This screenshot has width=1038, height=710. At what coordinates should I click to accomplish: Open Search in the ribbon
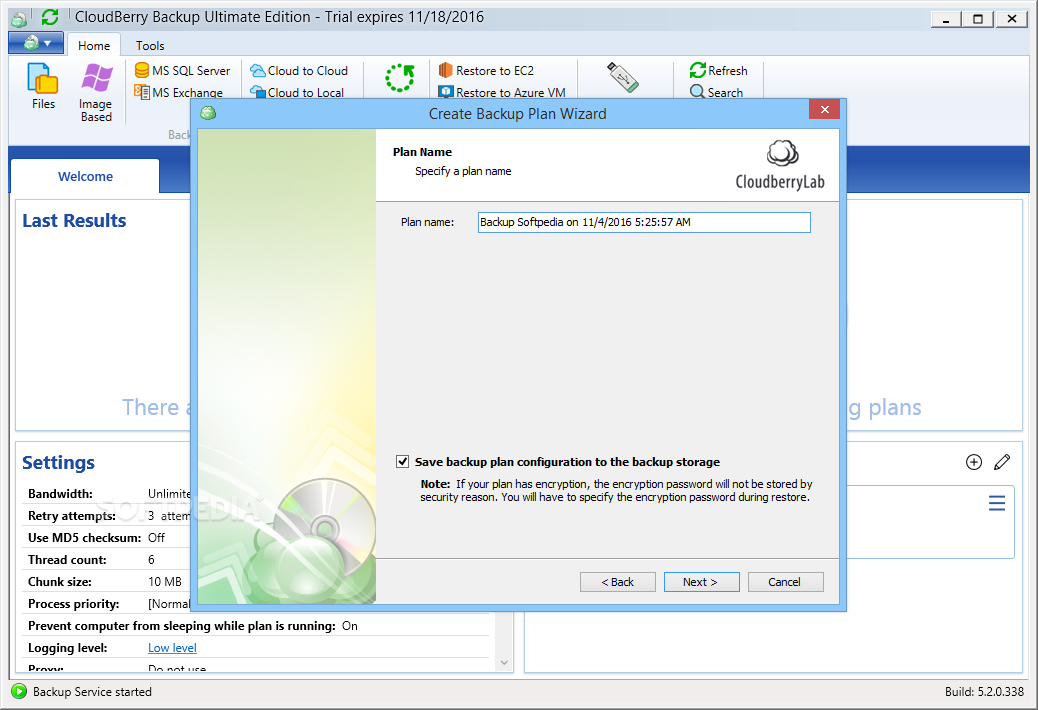pos(716,92)
